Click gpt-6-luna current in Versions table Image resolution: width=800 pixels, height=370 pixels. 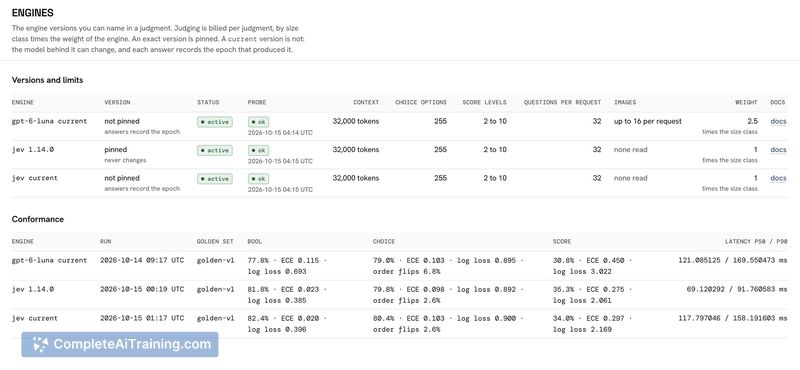click(x=49, y=121)
